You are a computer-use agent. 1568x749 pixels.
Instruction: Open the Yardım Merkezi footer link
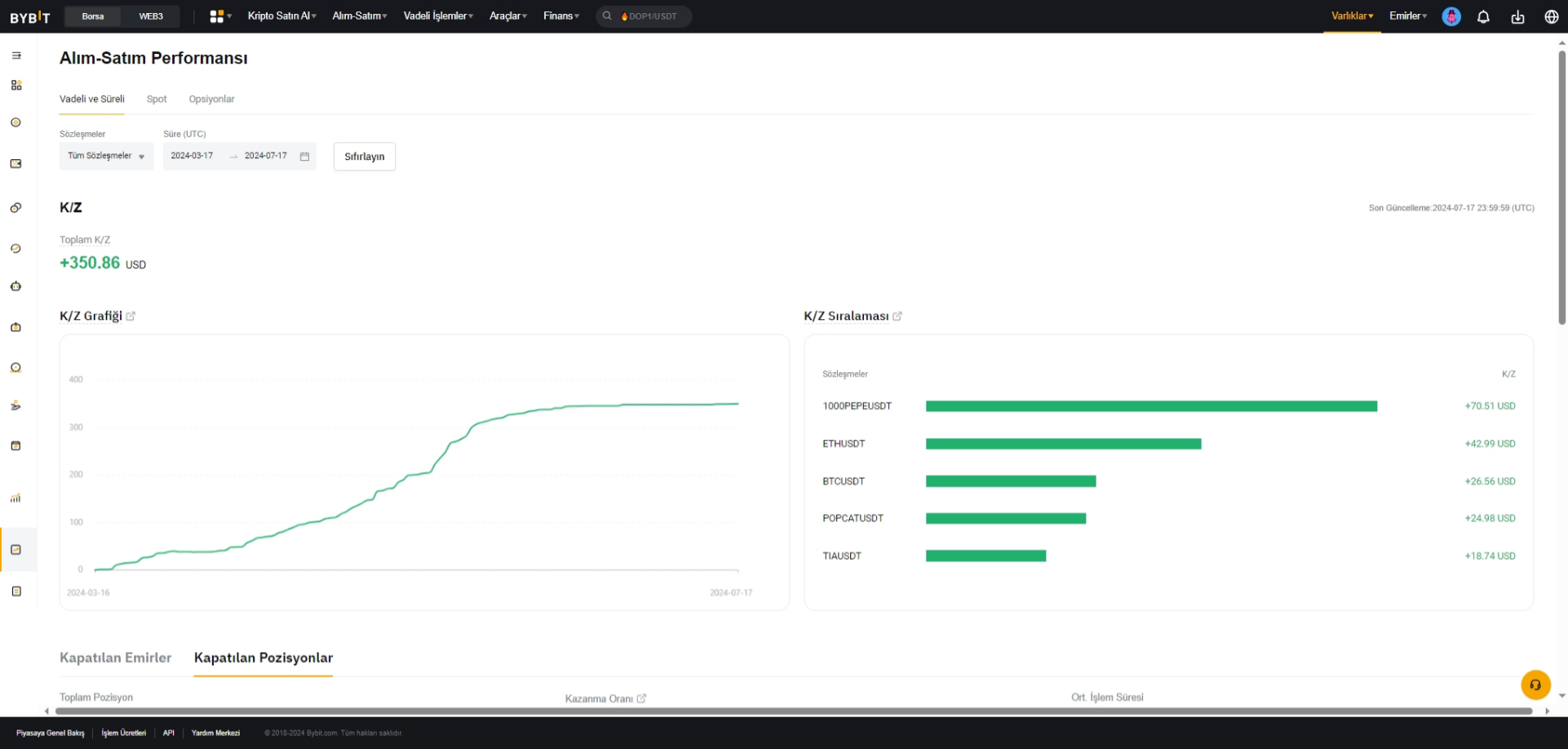click(x=215, y=733)
